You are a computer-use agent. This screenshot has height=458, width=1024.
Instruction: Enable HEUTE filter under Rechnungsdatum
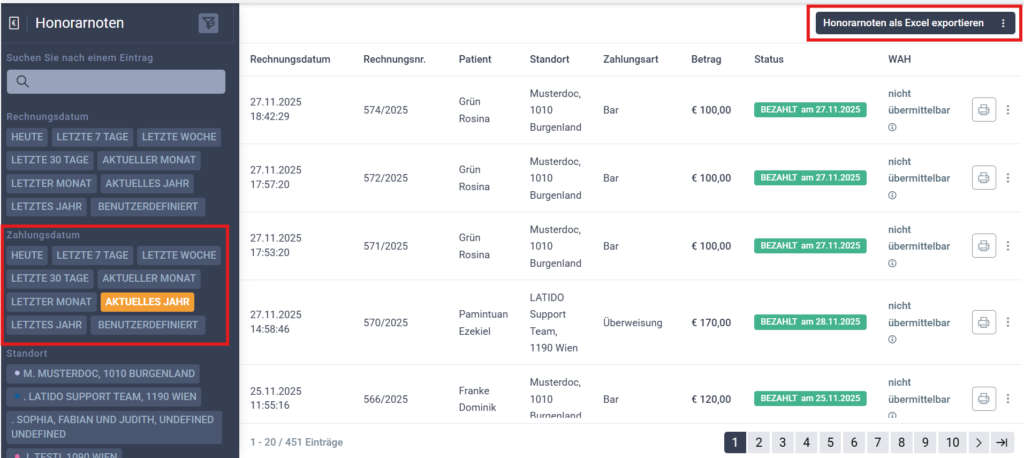[x=27, y=137]
